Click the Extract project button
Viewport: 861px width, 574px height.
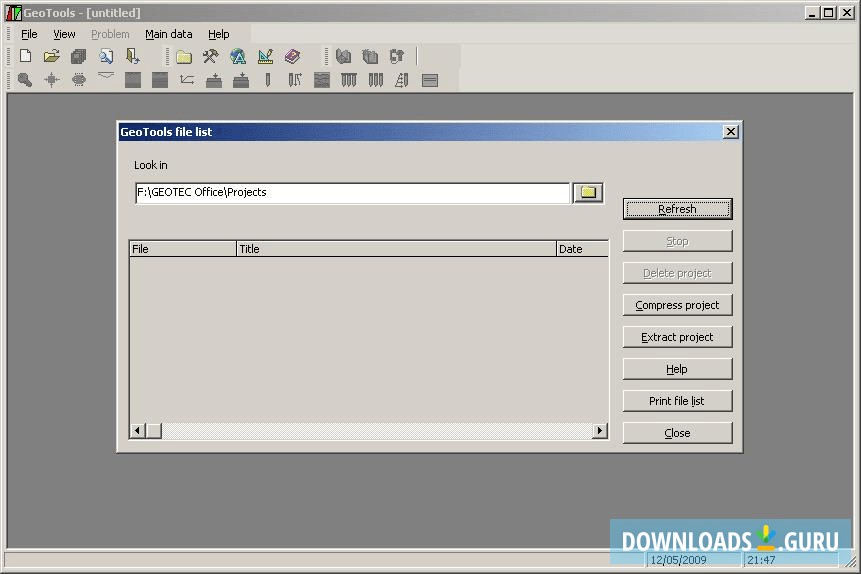(x=677, y=337)
